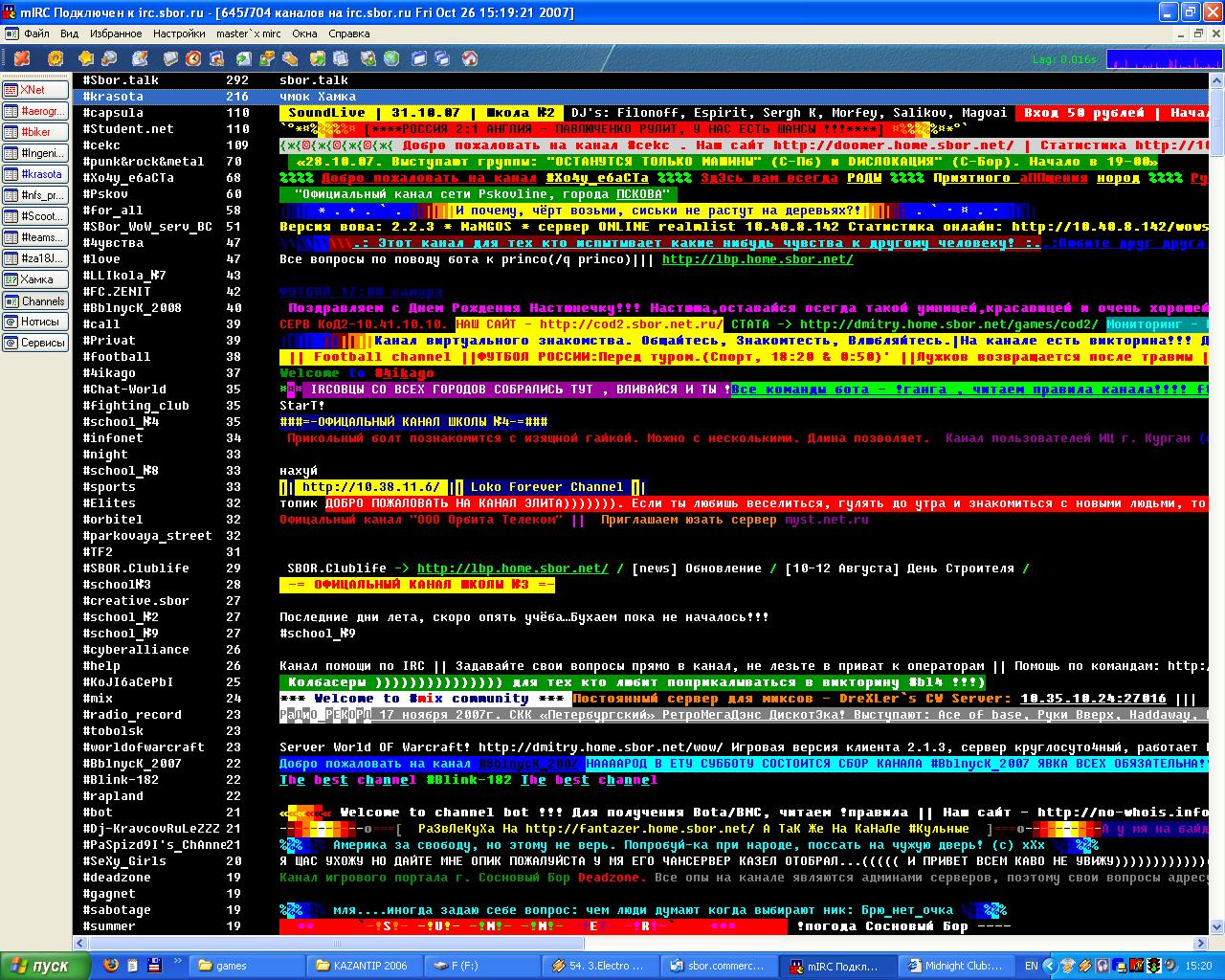1225x980 pixels.
Task: Follow the lbp.home.sbor.net link in #love topic
Action: 757,259
